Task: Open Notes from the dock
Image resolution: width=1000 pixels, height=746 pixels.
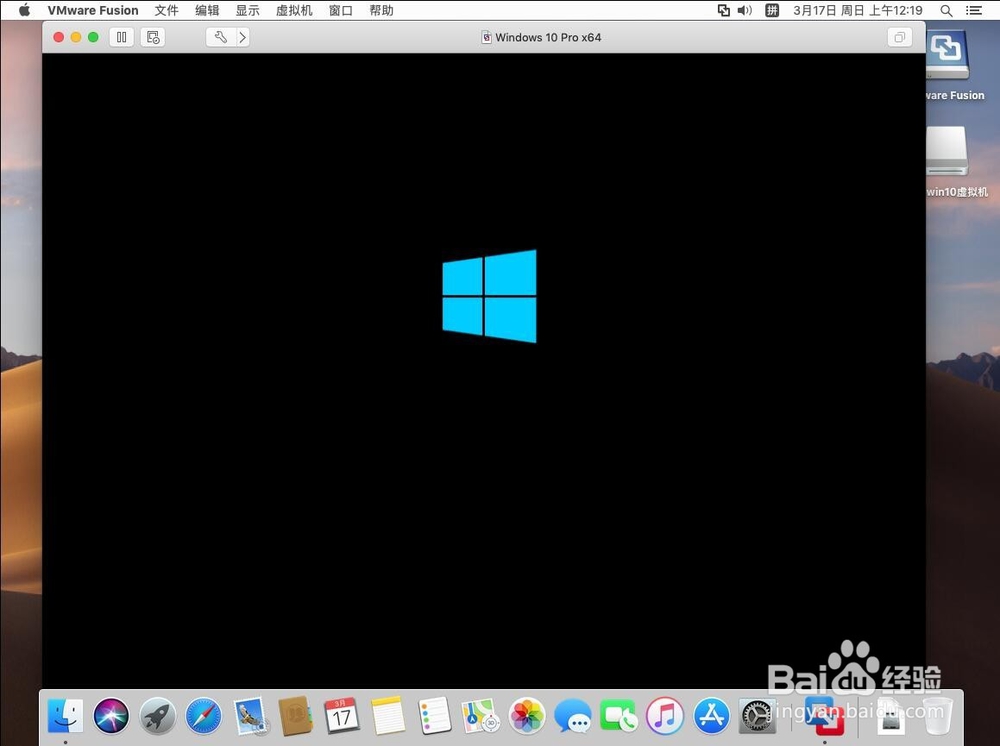Action: coord(388,715)
